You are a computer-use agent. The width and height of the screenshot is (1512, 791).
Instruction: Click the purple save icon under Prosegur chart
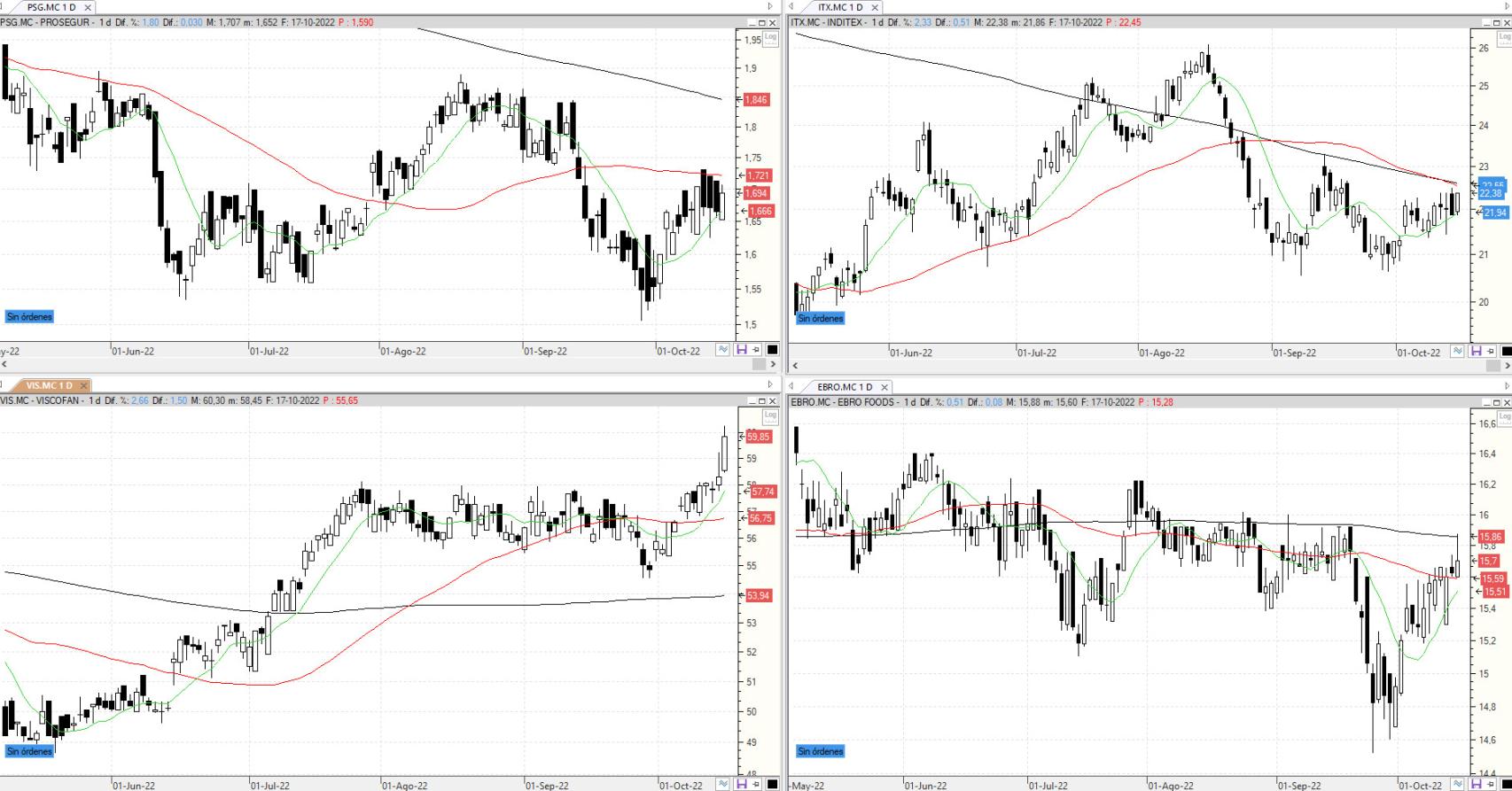741,350
